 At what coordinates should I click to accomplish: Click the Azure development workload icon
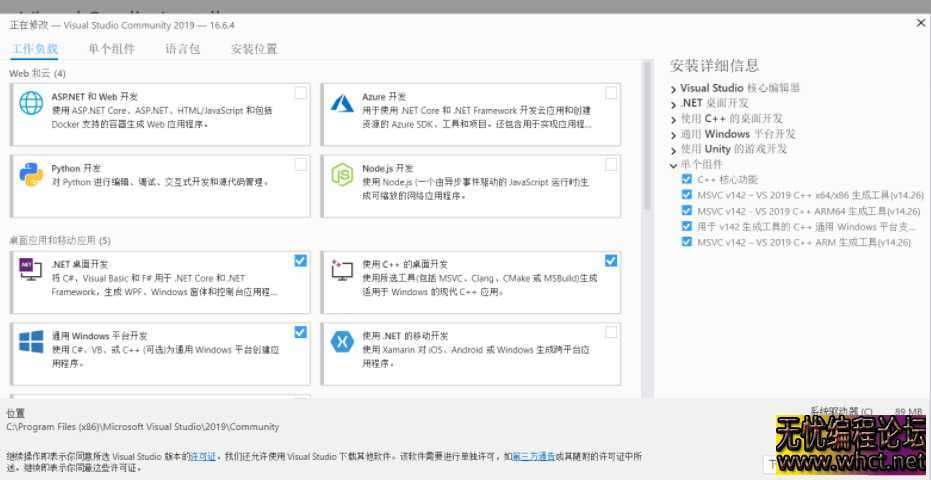pyautogui.click(x=343, y=102)
